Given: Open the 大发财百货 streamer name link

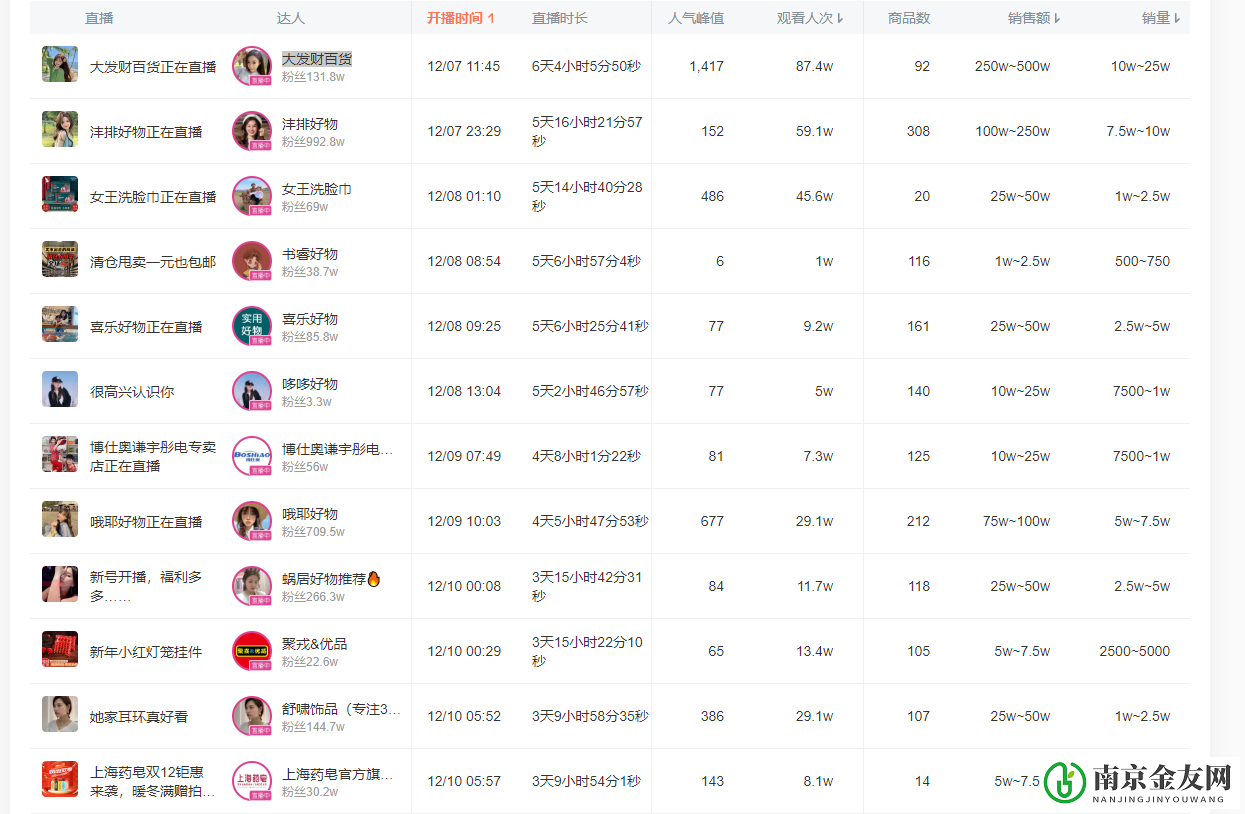Looking at the screenshot, I should coord(316,58).
